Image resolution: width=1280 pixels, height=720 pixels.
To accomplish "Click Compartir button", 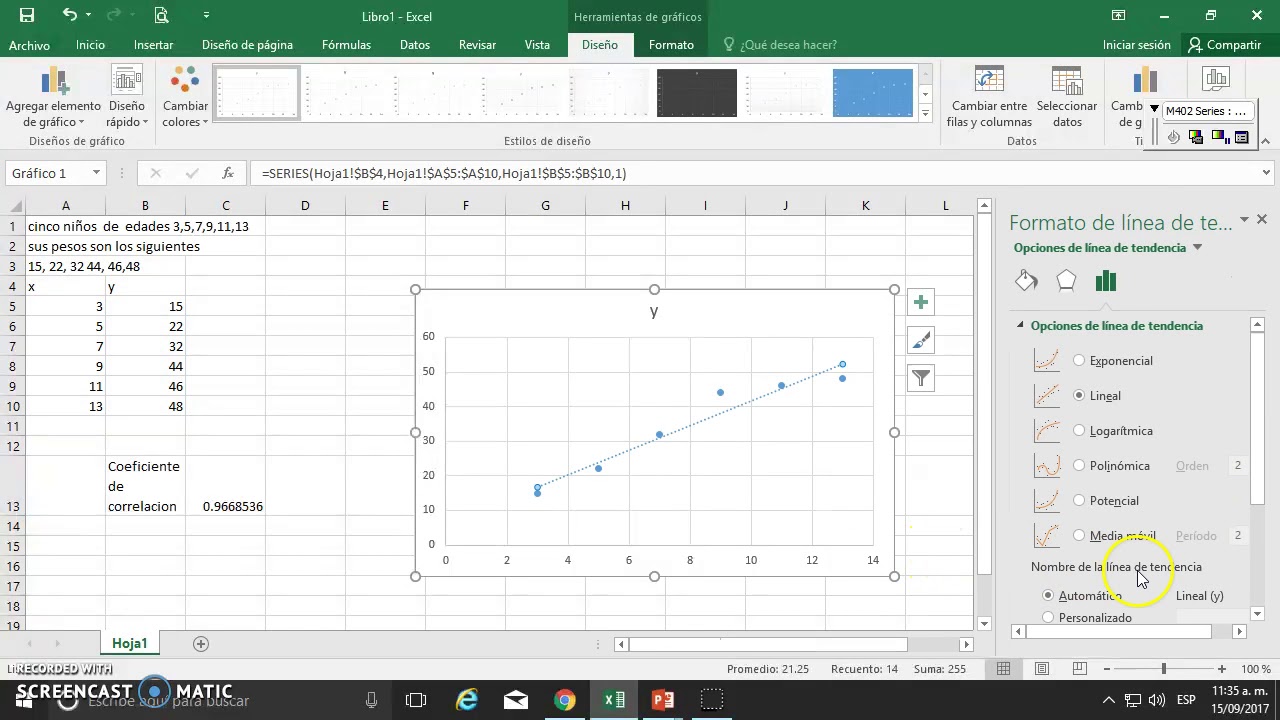I will click(x=1225, y=45).
